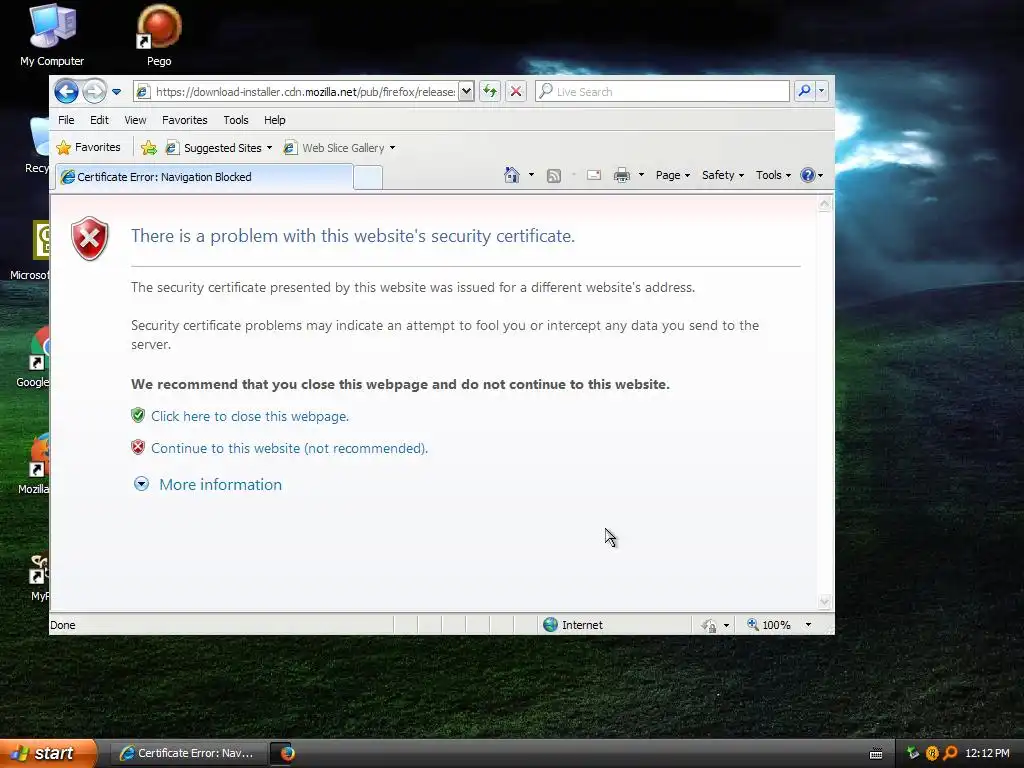Open My Computer desktop icon
The height and width of the screenshot is (768, 1024).
pyautogui.click(x=52, y=36)
